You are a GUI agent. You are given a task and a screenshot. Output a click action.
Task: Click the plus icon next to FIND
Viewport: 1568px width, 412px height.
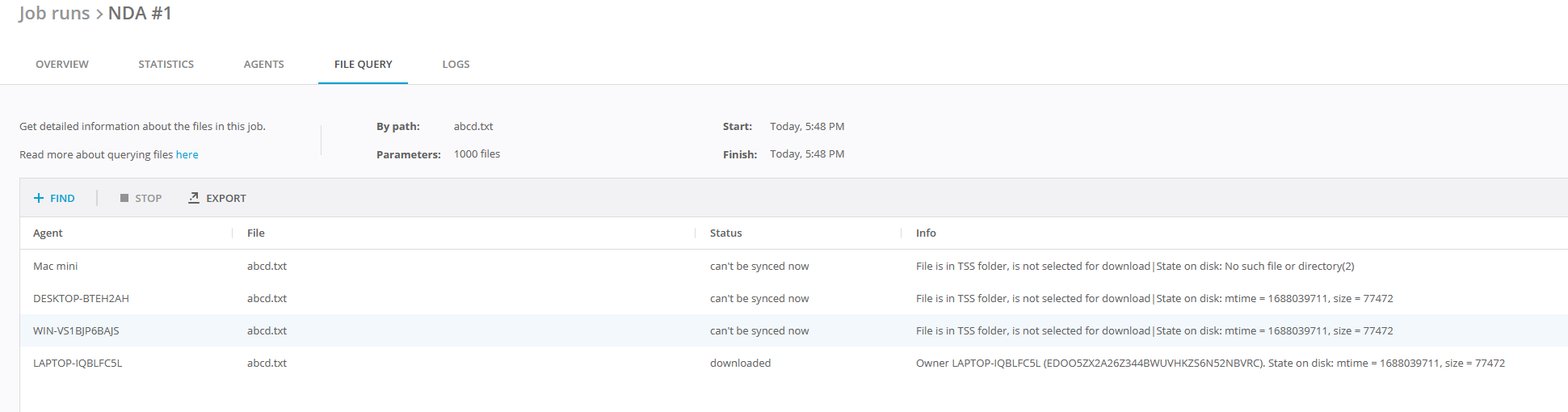tap(38, 198)
